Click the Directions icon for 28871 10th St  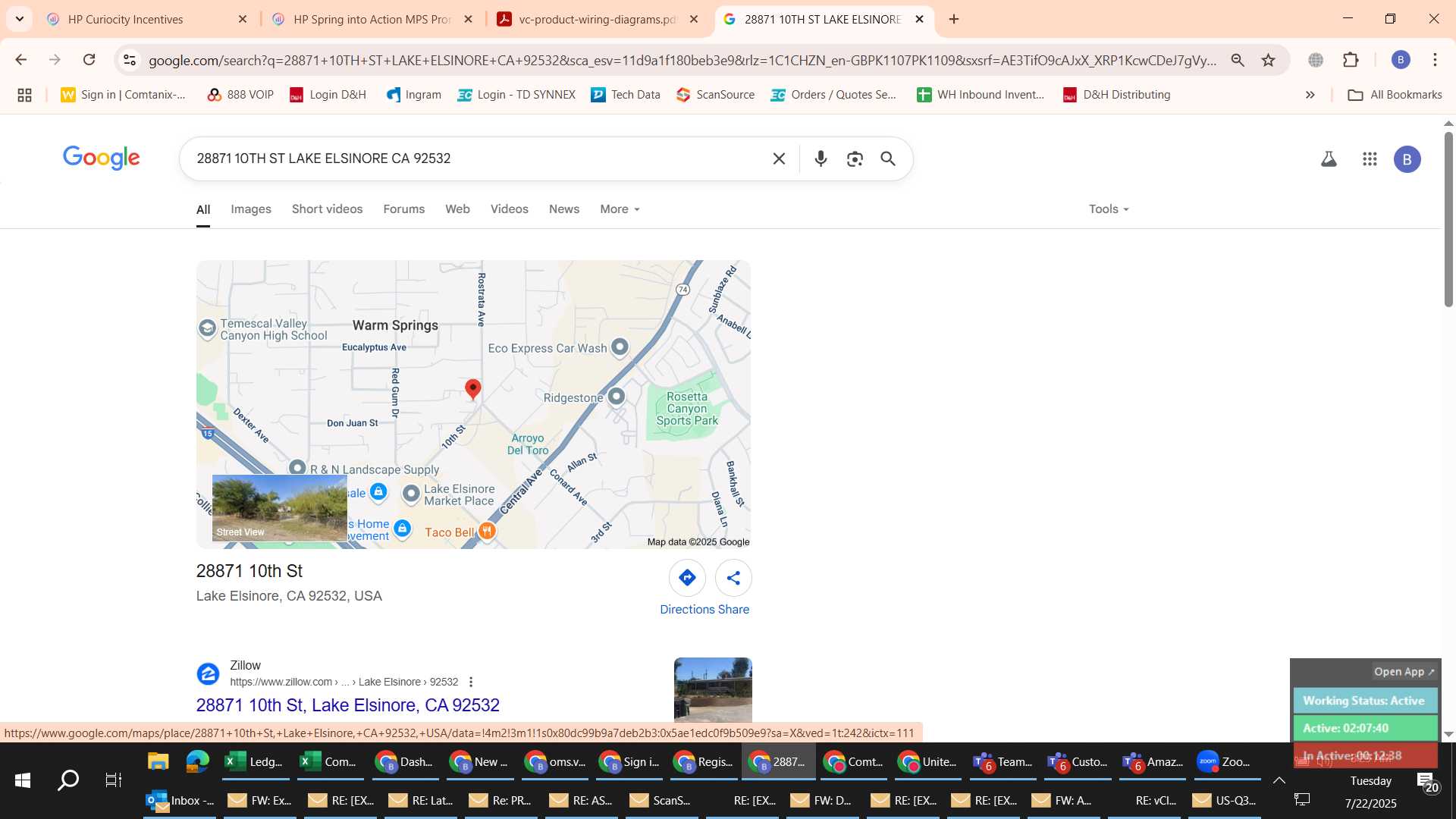(x=687, y=578)
